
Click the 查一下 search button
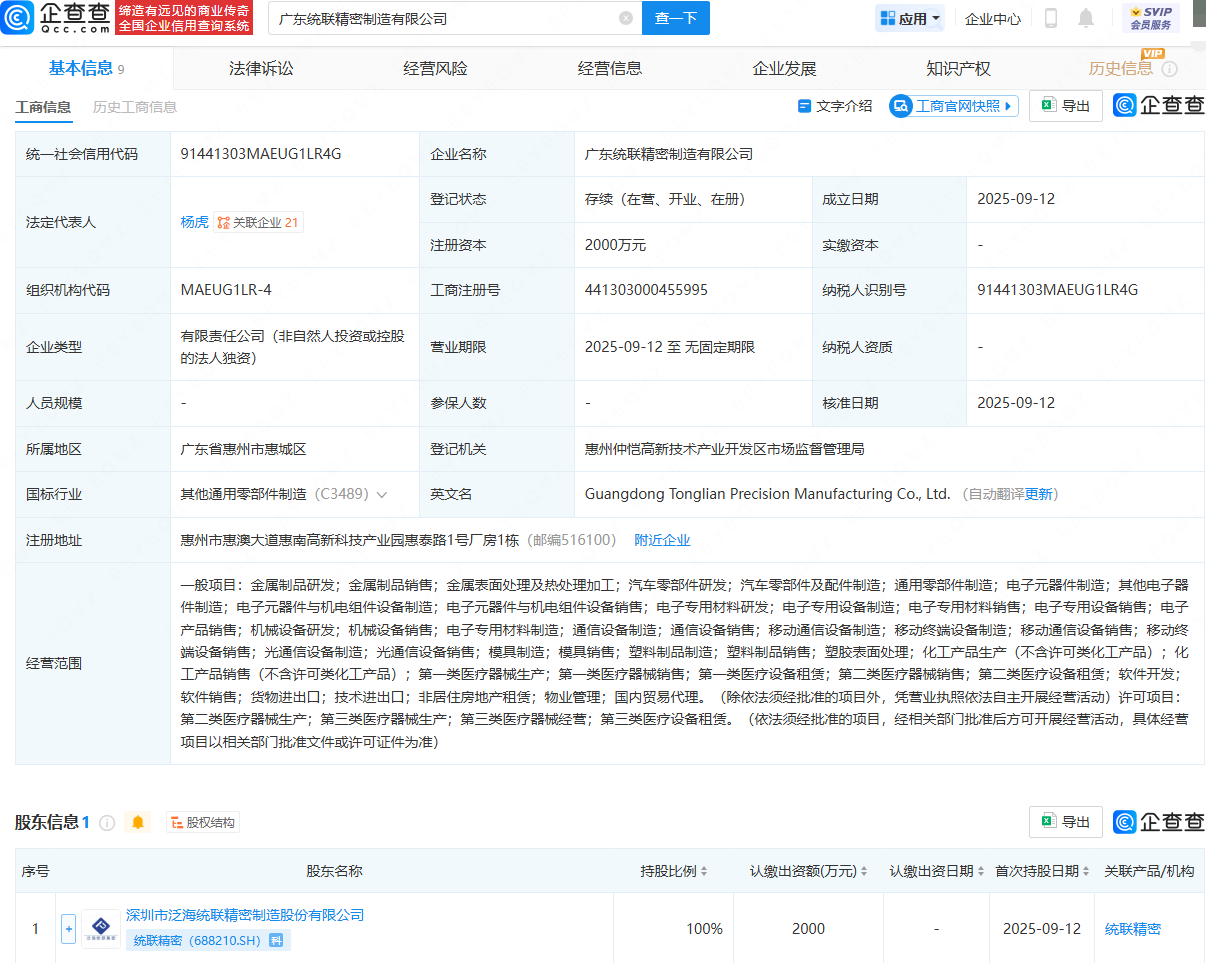click(x=675, y=18)
